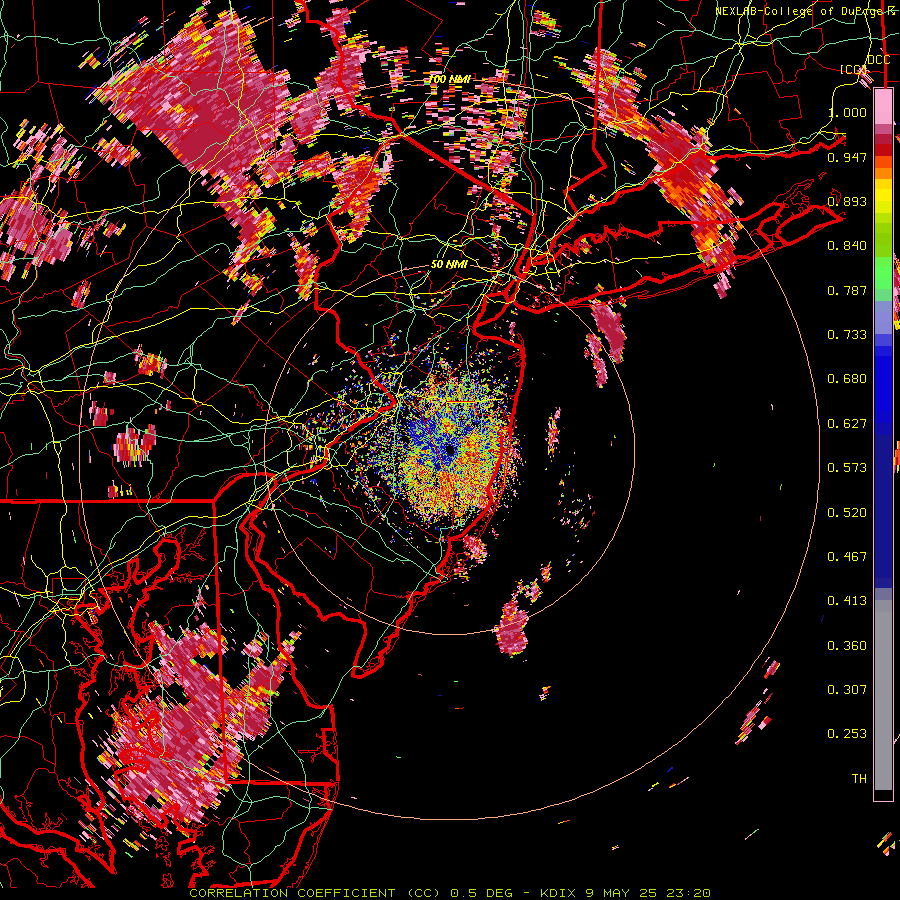This screenshot has height=900, width=900.
Task: Click the Correlation Coefficient title text at bottom
Action: pos(449,893)
